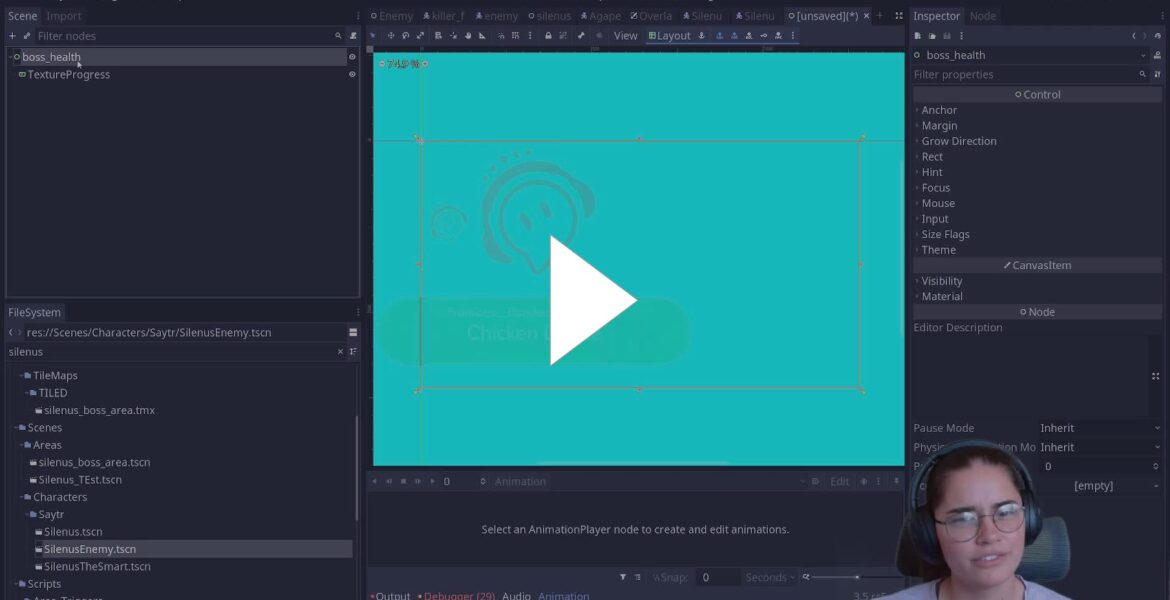Viewport: 1170px width, 600px height.
Task: Open the Pause Mode dropdown
Action: (1098, 428)
